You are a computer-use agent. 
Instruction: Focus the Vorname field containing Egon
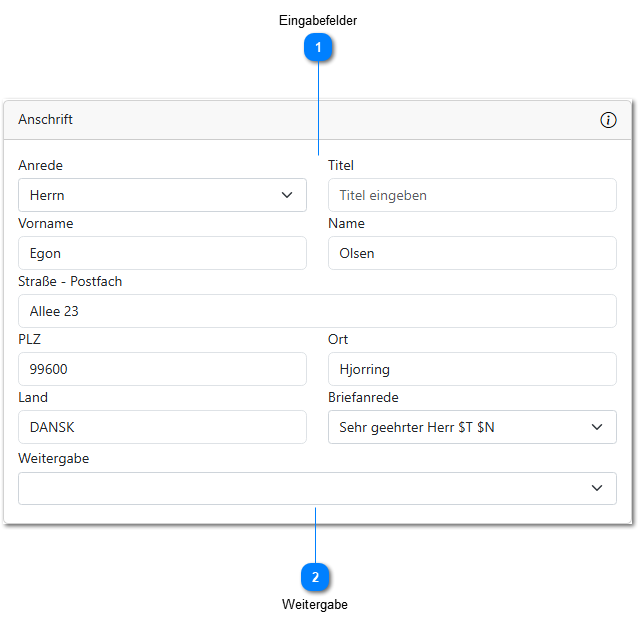(x=162, y=253)
